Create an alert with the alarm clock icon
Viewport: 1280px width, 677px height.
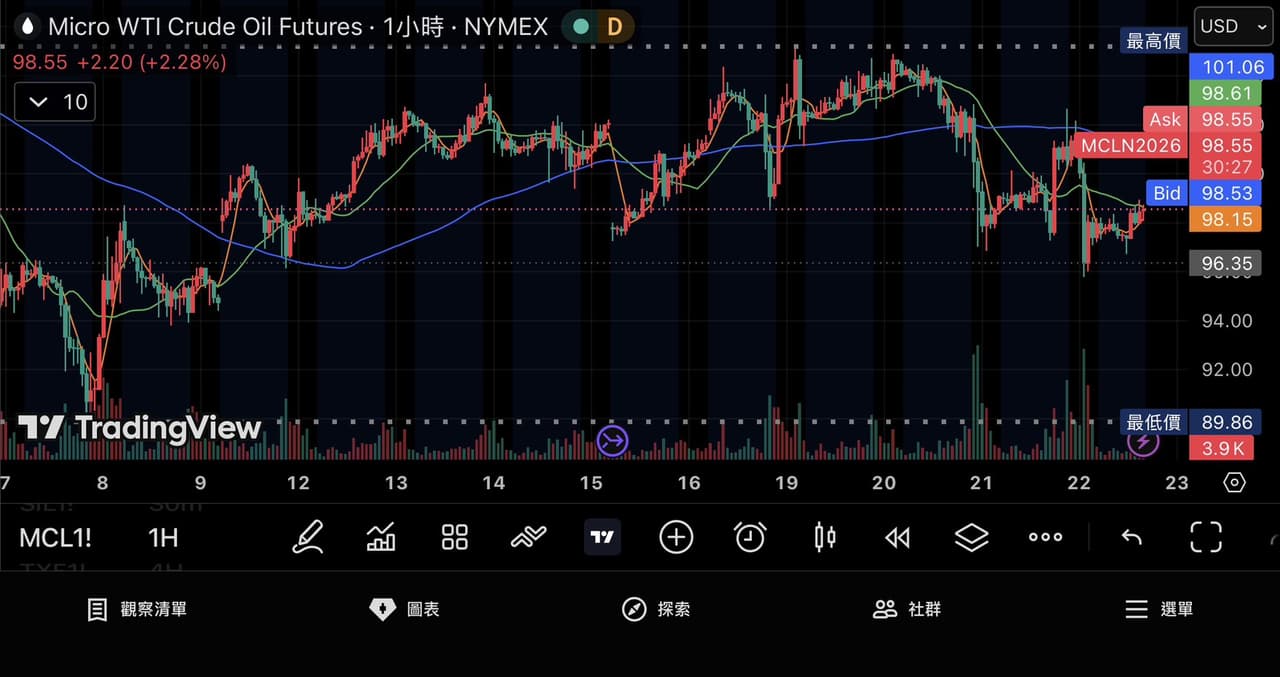(750, 537)
